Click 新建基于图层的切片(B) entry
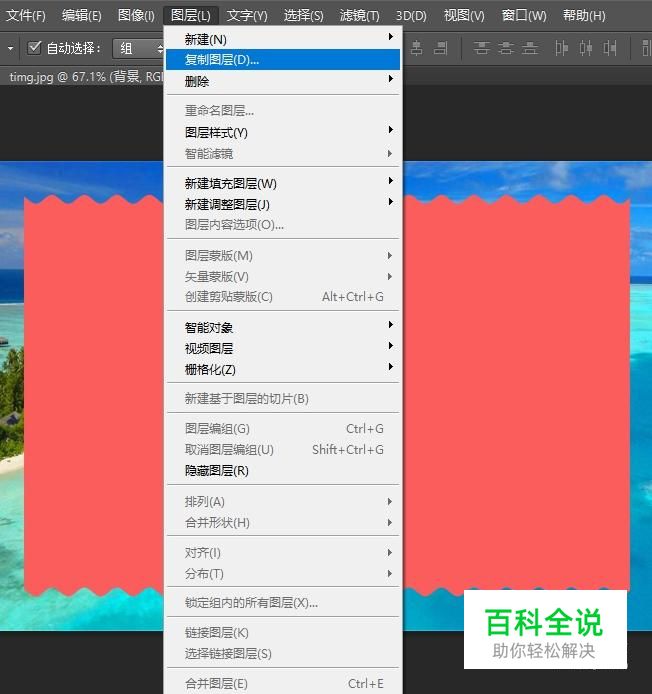 click(283, 399)
